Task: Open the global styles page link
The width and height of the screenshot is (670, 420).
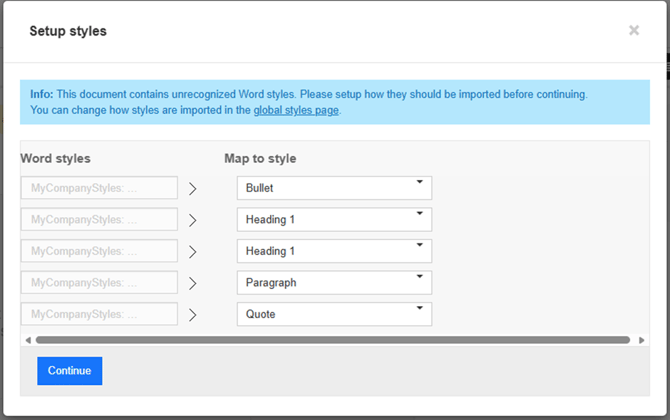Action: pos(296,110)
